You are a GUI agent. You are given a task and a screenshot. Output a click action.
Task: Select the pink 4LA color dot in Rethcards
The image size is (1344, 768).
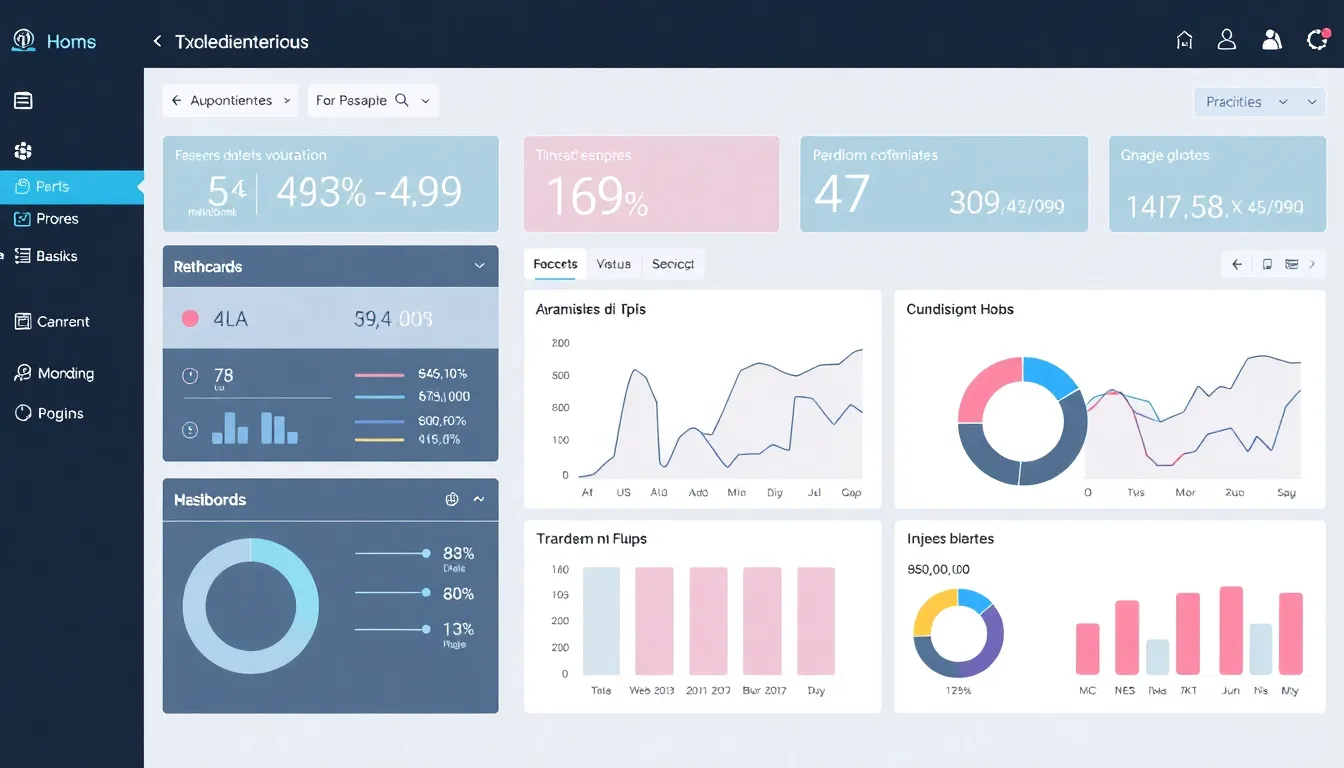pos(189,317)
